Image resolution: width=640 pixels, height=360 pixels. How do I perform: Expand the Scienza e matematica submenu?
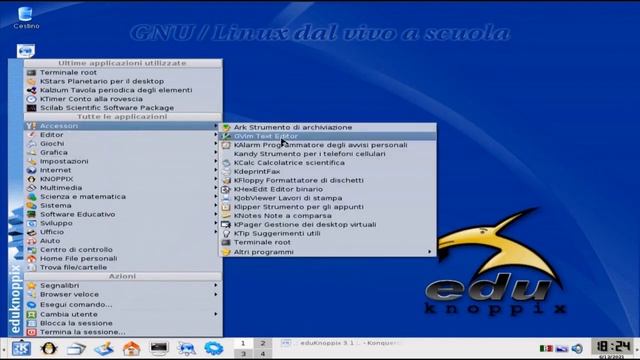pyautogui.click(x=123, y=197)
